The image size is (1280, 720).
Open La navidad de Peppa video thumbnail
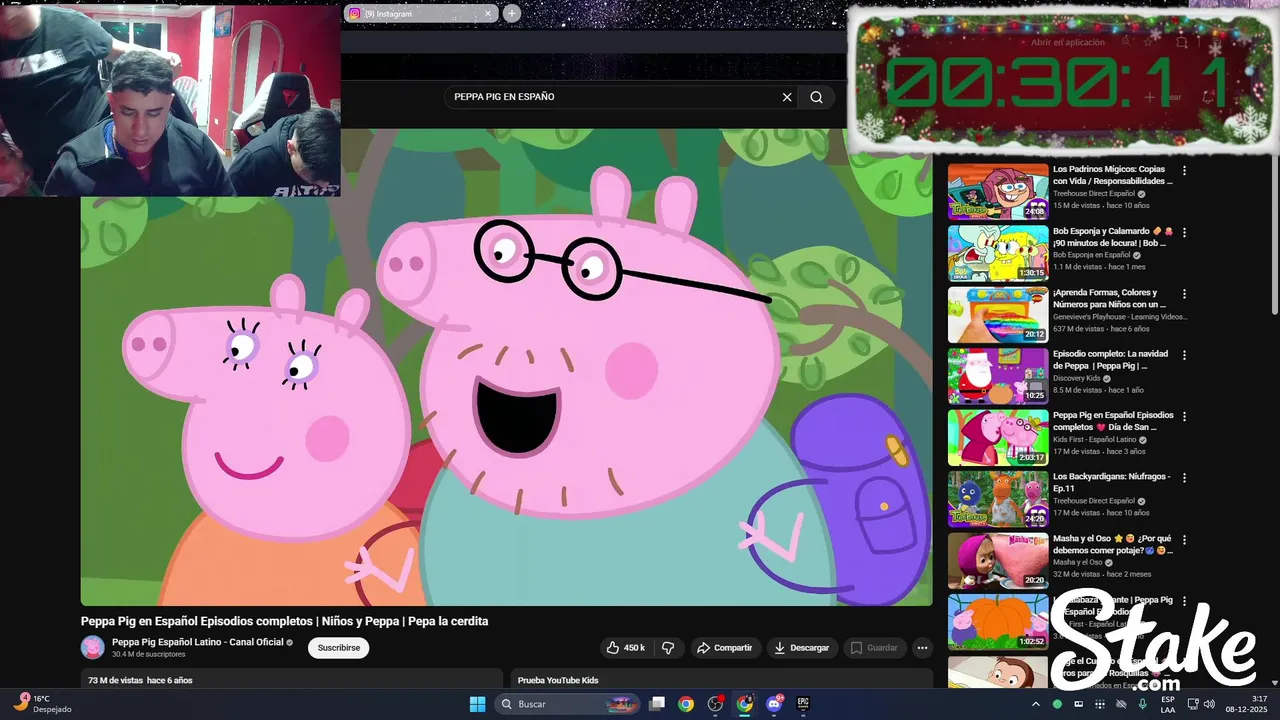pyautogui.click(x=998, y=376)
